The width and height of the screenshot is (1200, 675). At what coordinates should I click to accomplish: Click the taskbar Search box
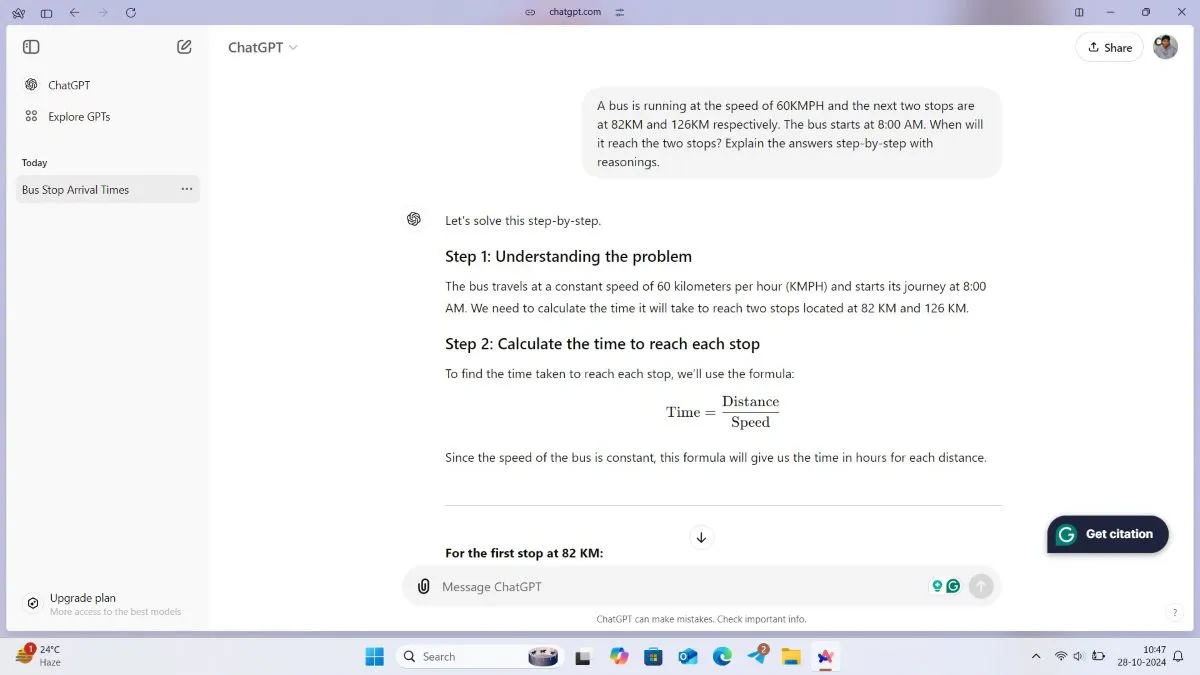click(478, 656)
